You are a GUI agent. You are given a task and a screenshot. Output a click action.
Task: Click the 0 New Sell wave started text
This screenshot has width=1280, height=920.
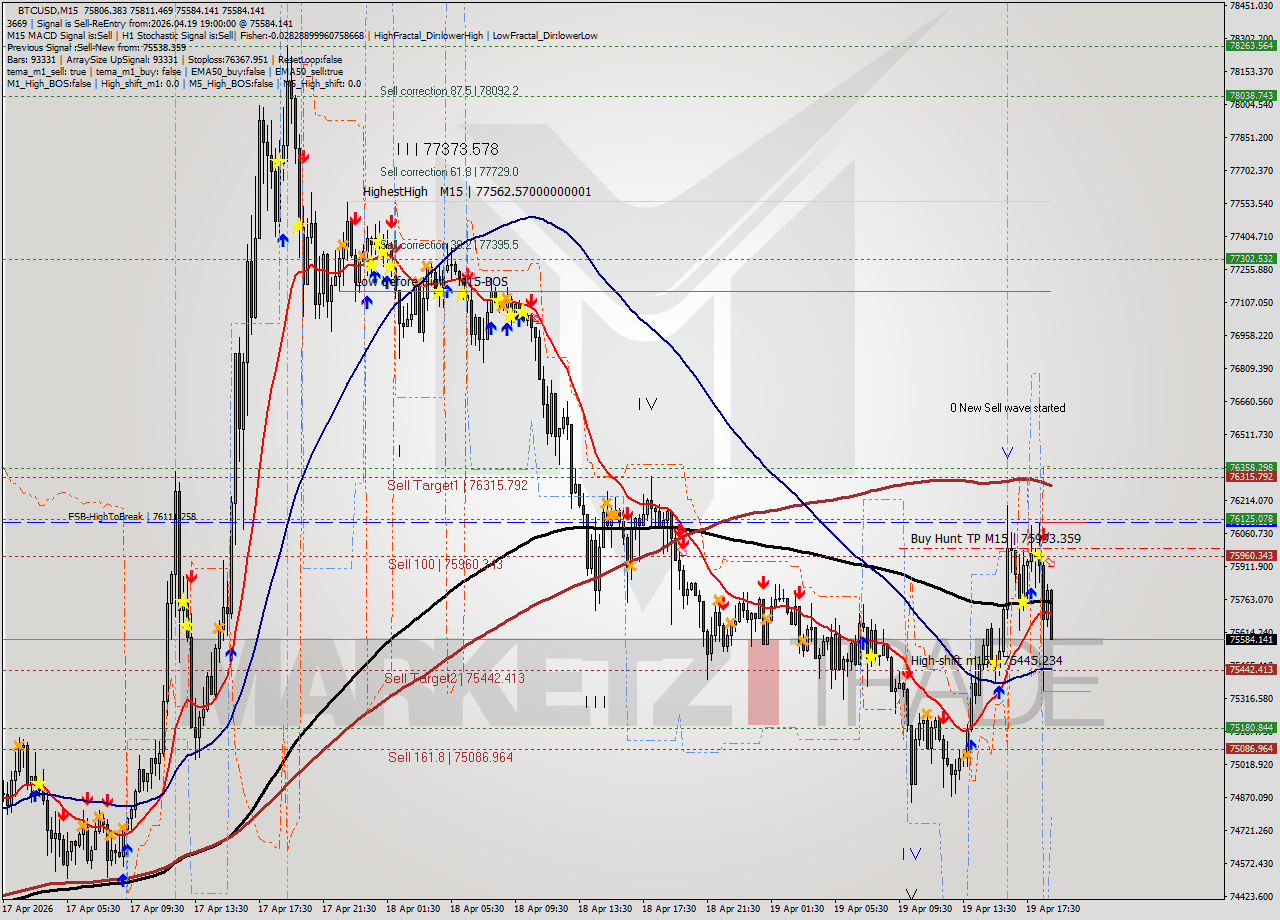[x=1008, y=408]
